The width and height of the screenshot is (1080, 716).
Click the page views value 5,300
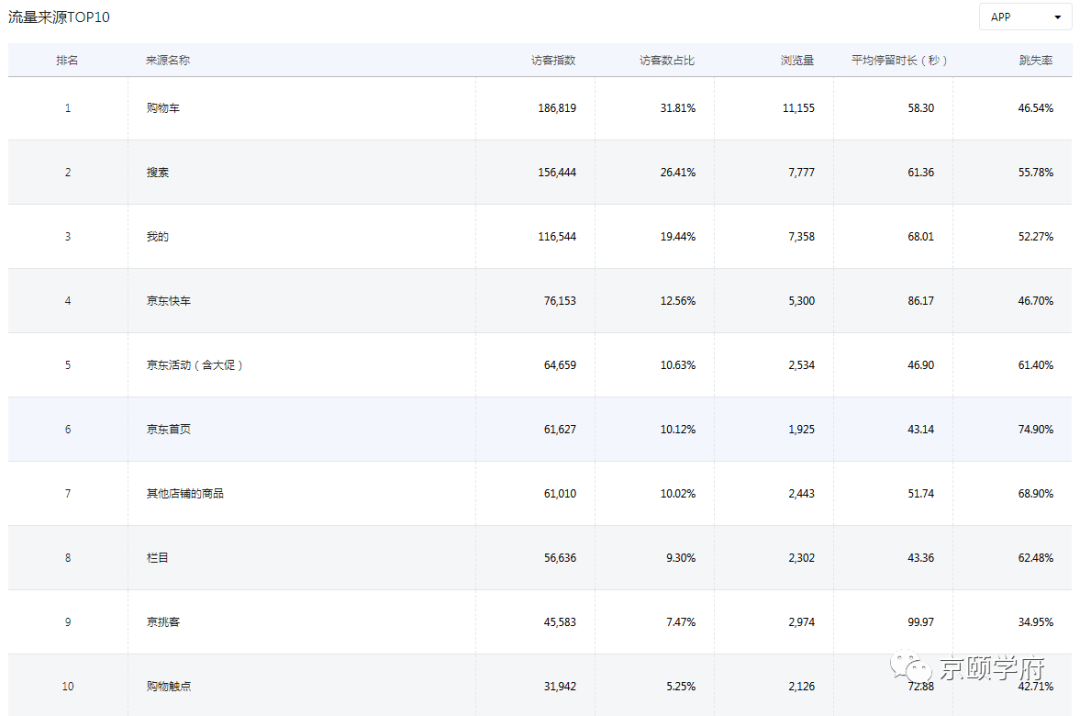click(x=801, y=301)
